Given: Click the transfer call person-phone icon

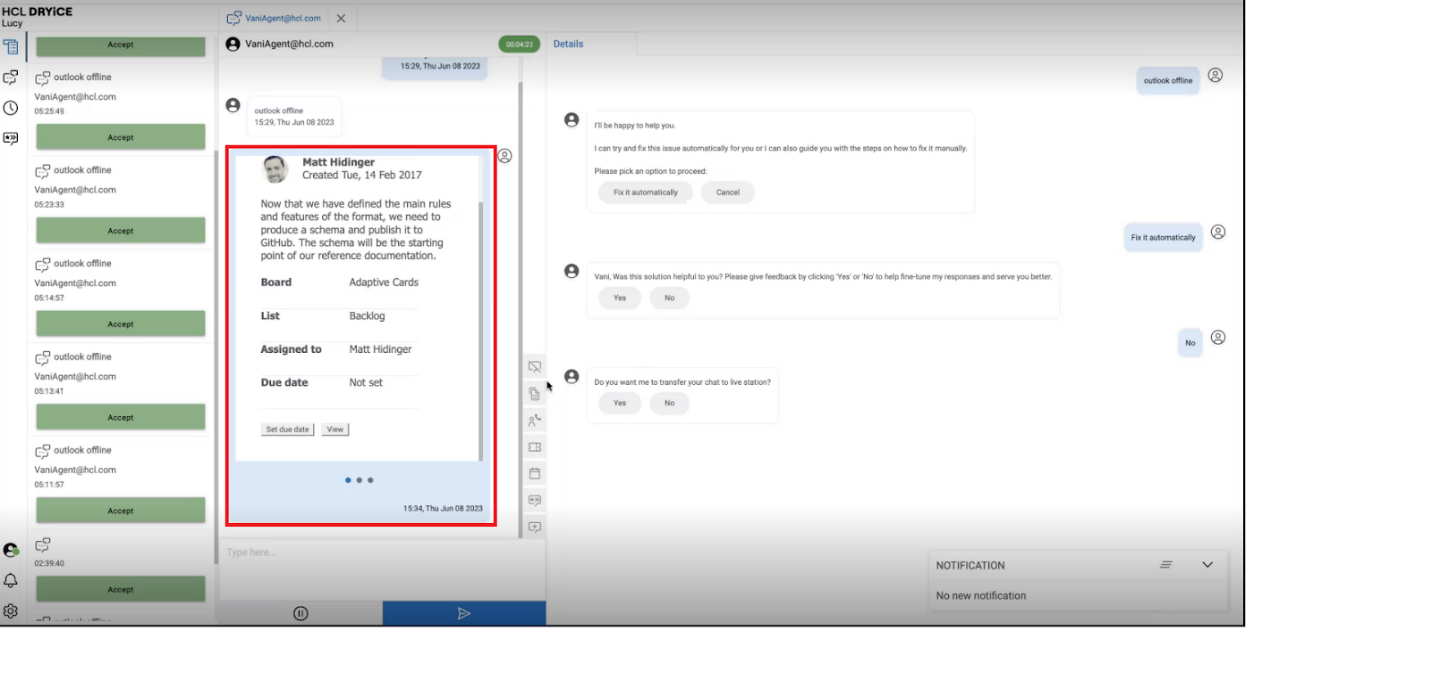Looking at the screenshot, I should point(535,420).
